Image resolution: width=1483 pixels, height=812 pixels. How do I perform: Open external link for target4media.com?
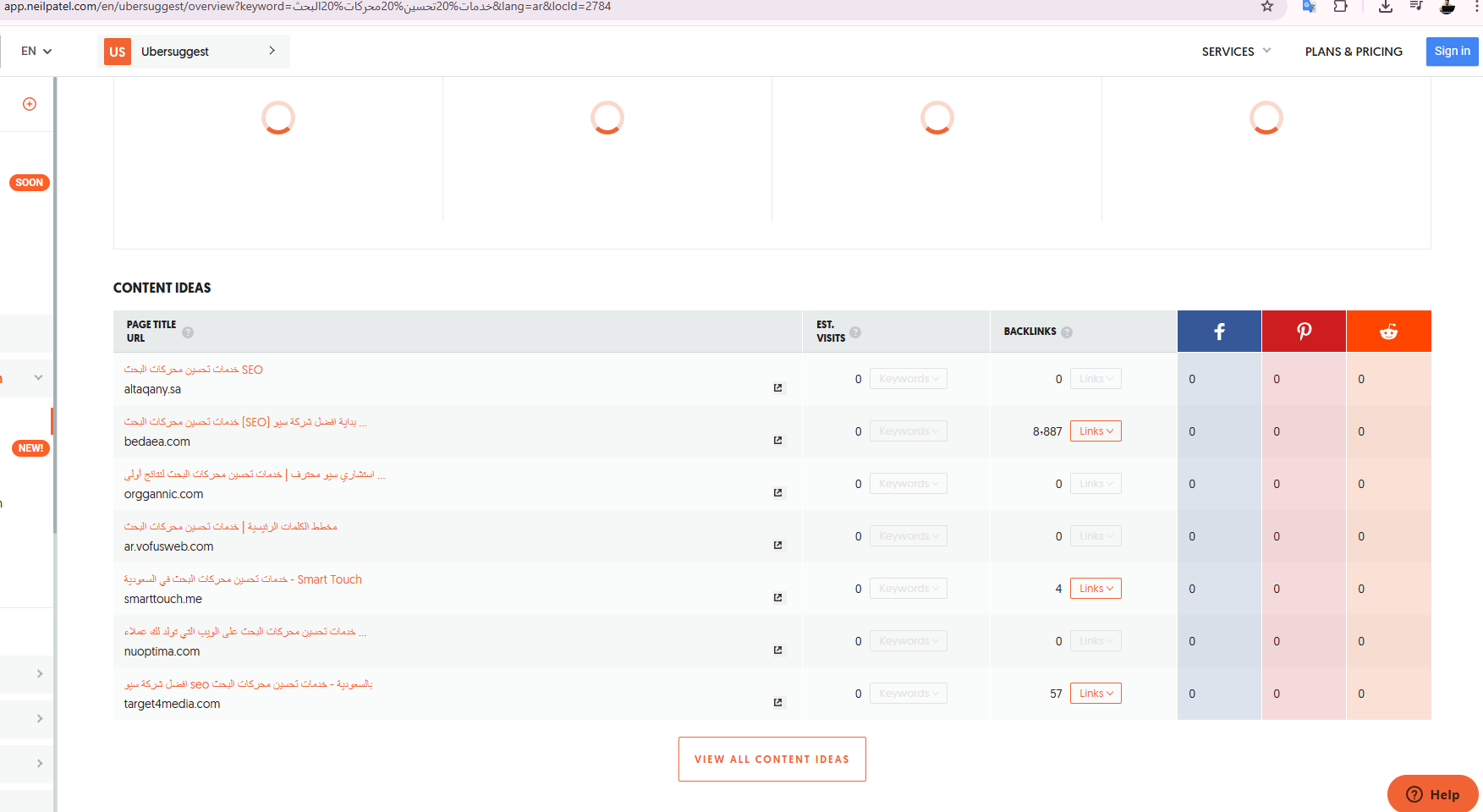coord(778,703)
